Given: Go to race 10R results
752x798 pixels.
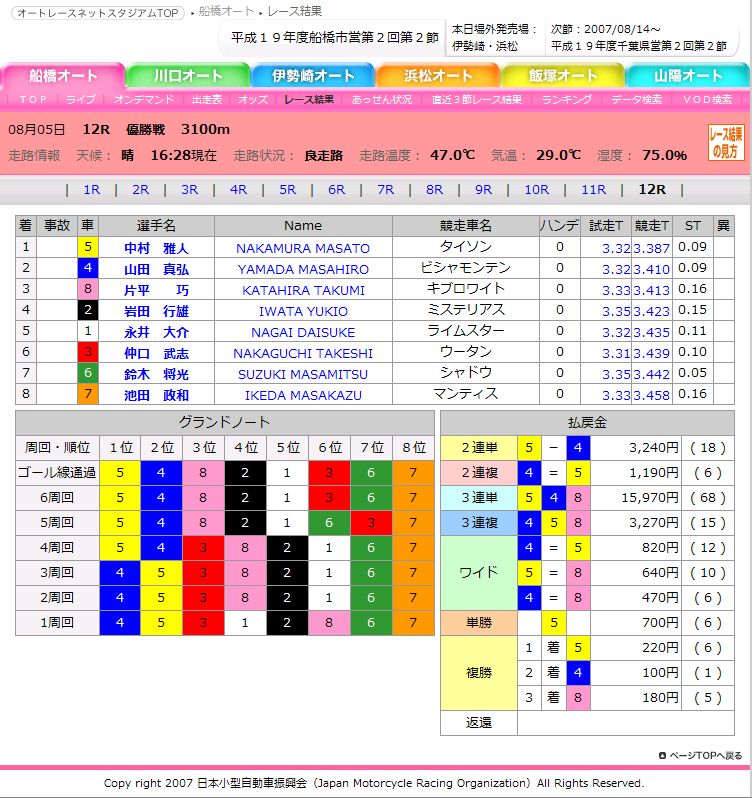Looking at the screenshot, I should [536, 190].
